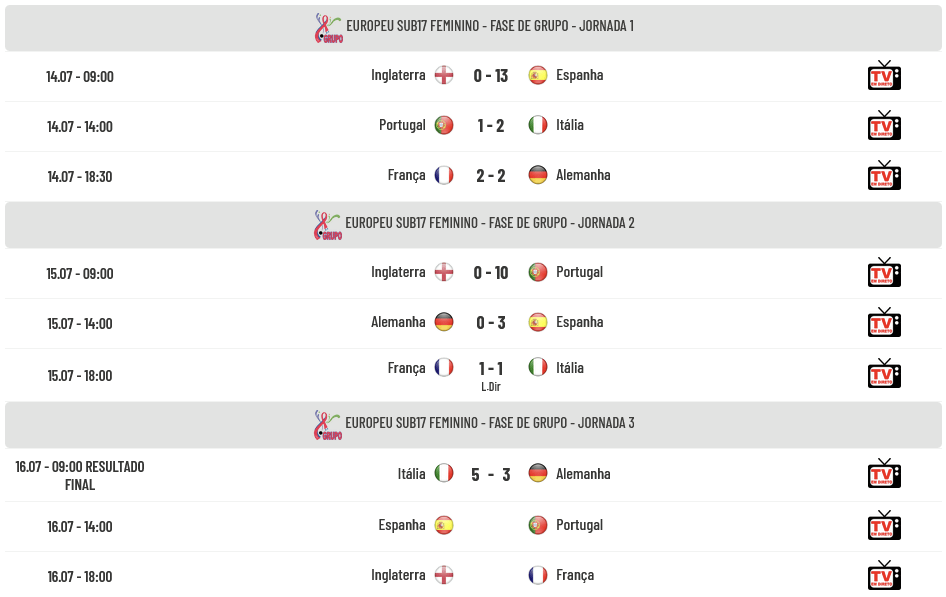Click França team name on 16.07 18:00
The image size is (946, 597).
click(575, 575)
